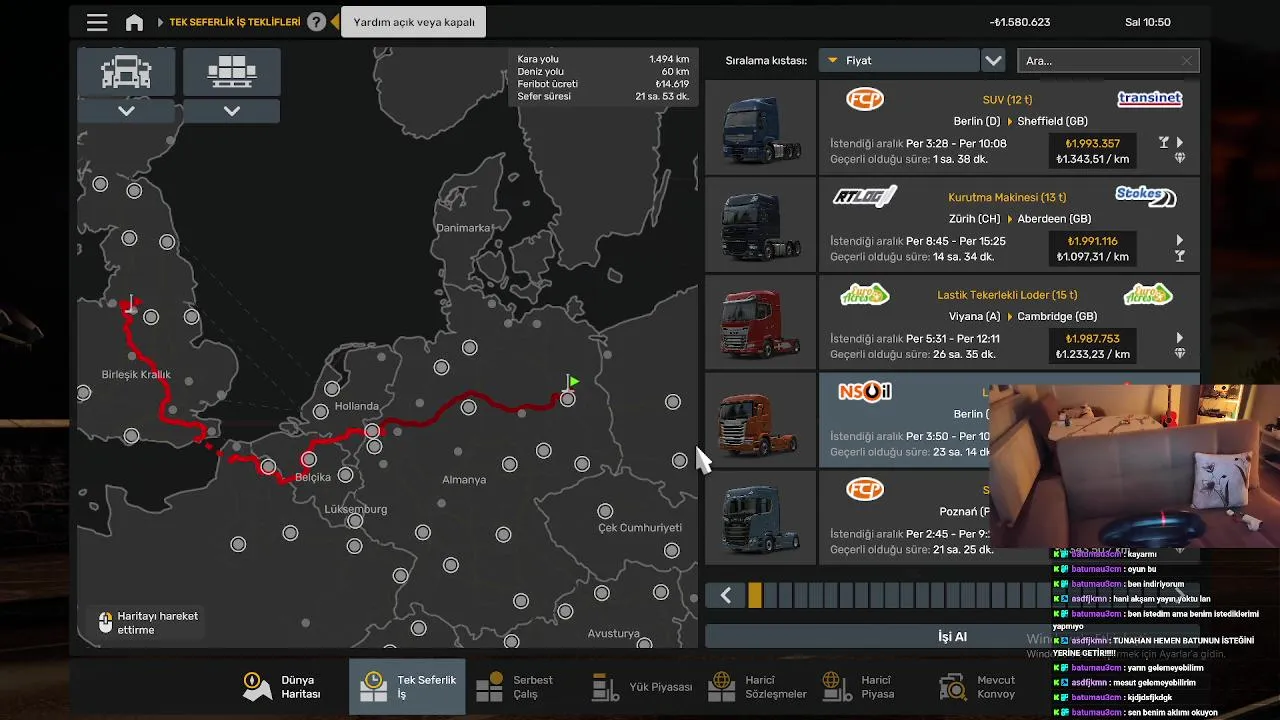Click the RTLog company logo
Viewport: 1280px width, 720px height.
pos(865,196)
